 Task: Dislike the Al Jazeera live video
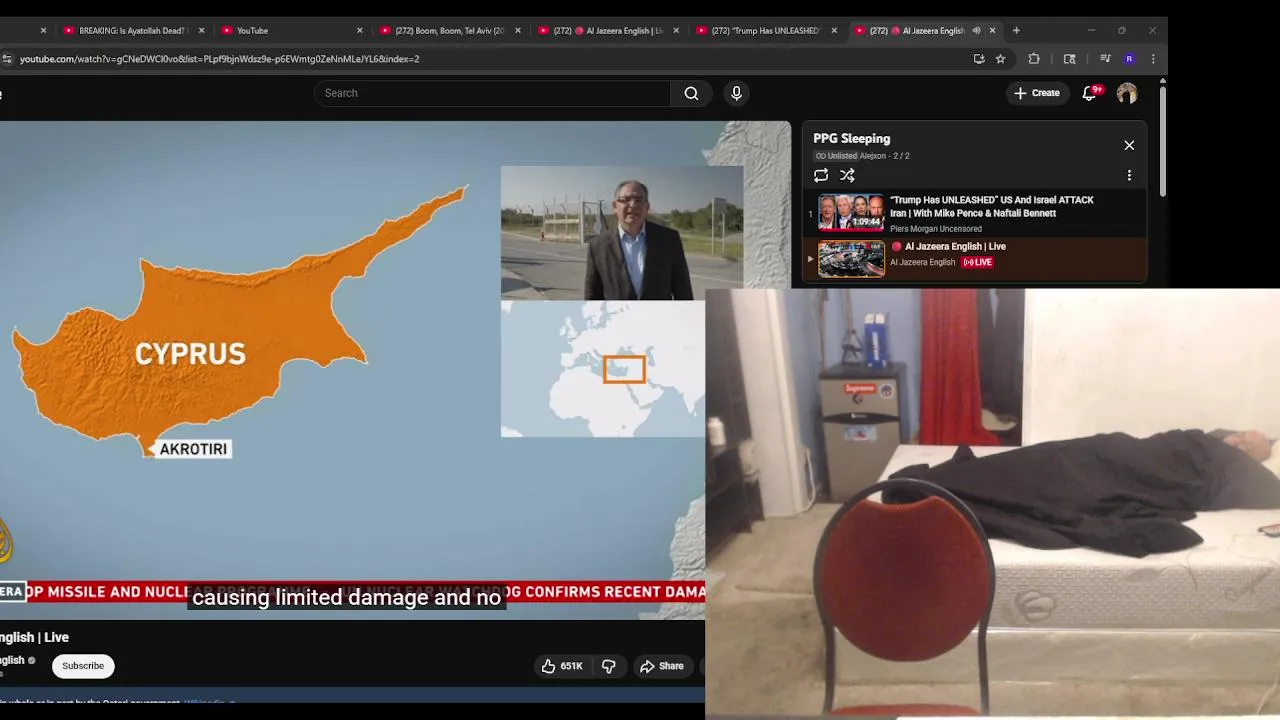point(608,666)
